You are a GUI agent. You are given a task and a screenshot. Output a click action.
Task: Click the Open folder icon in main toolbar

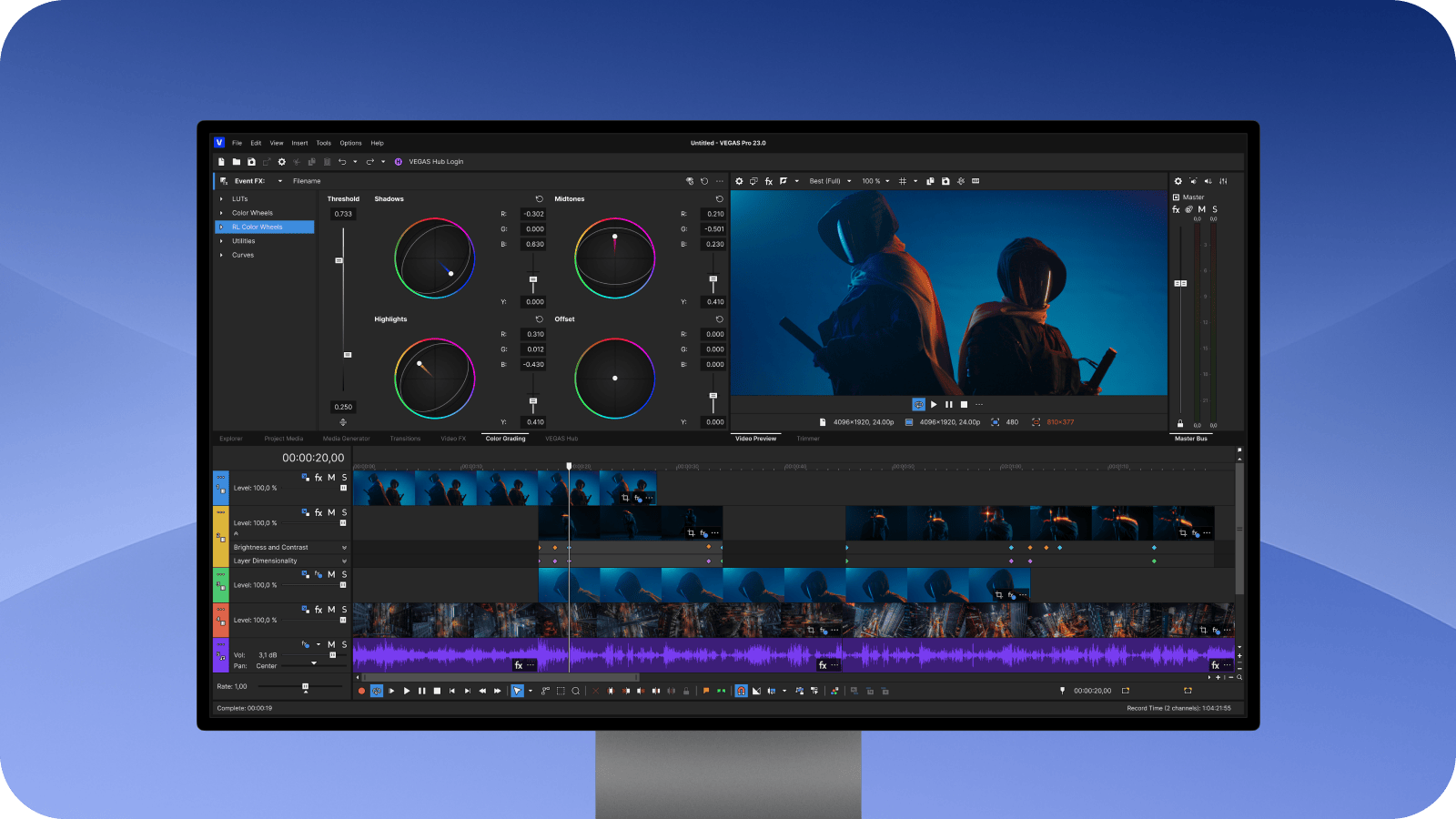[x=237, y=162]
